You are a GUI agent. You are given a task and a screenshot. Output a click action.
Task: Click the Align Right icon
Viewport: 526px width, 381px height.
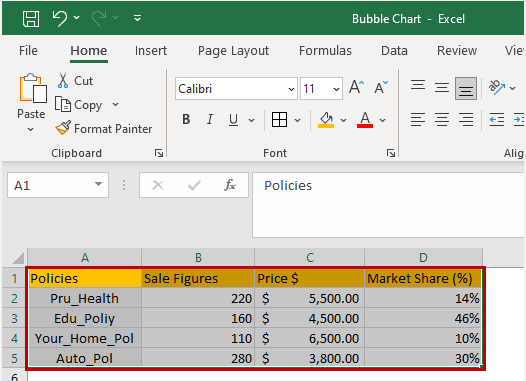pyautogui.click(x=466, y=120)
